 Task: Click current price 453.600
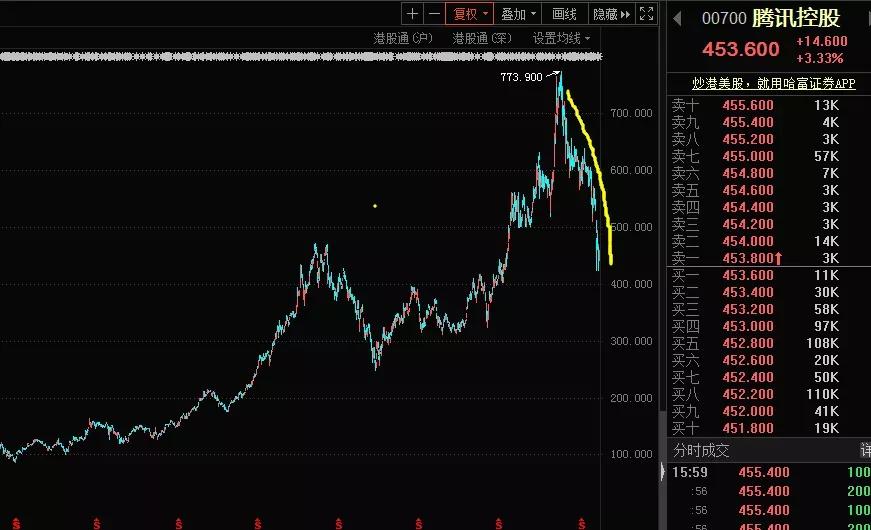(x=740, y=49)
